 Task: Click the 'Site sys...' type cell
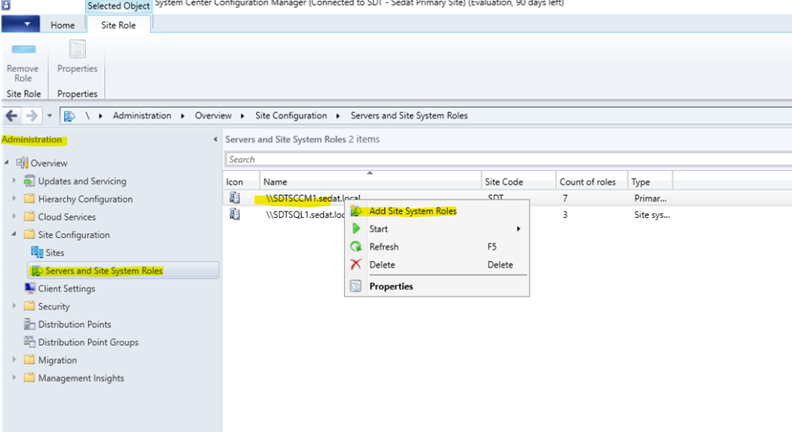pos(652,215)
